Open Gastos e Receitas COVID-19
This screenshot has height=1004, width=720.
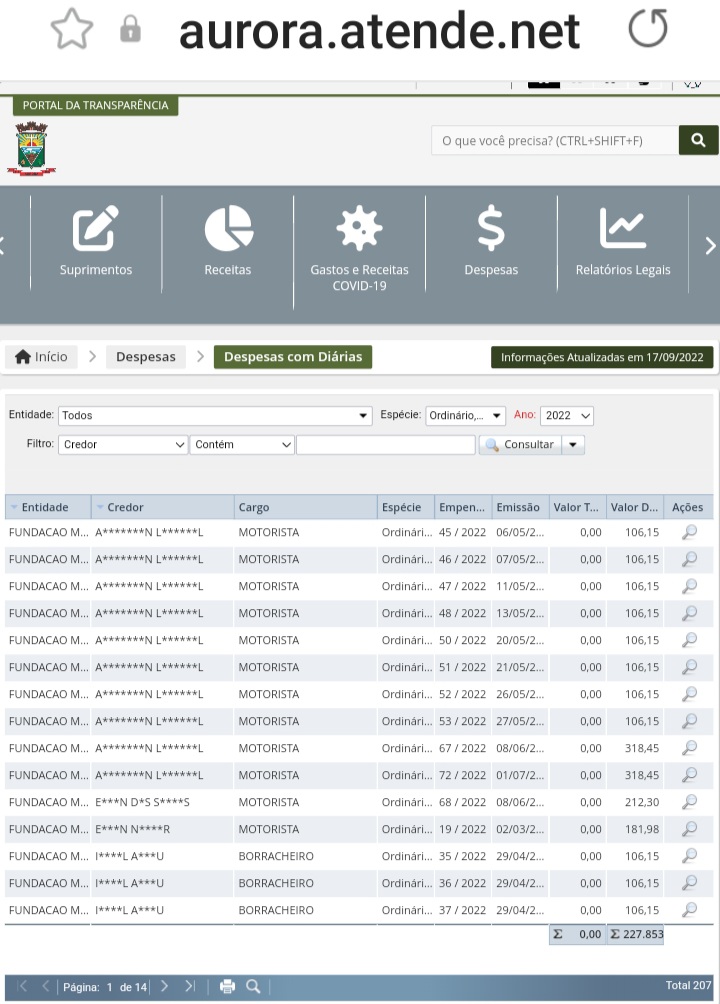click(x=359, y=248)
